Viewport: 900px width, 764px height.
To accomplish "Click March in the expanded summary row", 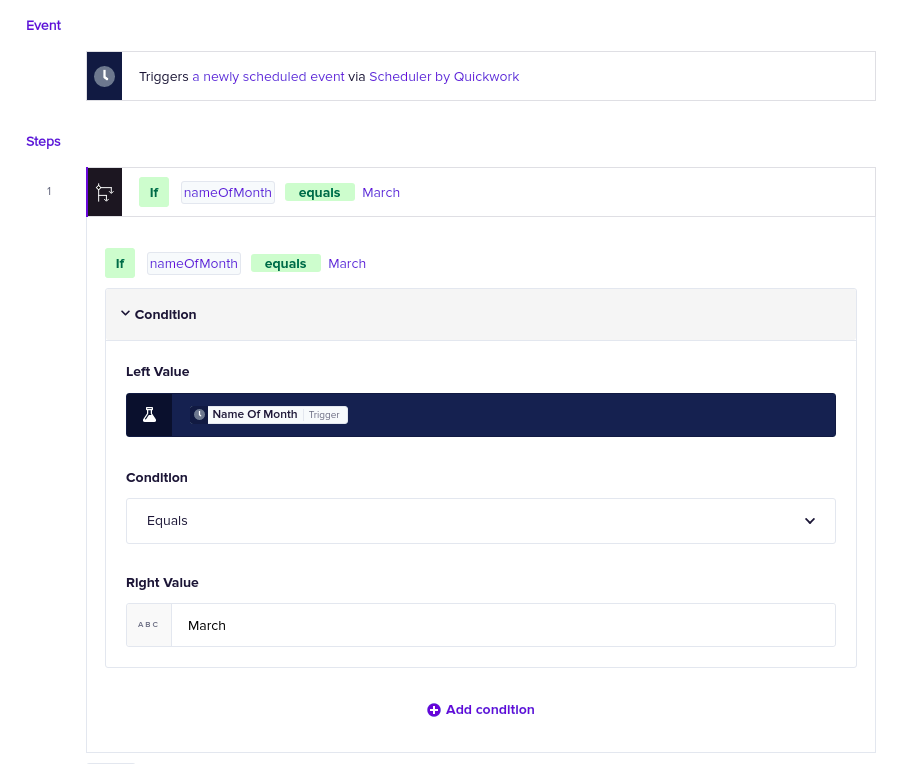I will (x=347, y=263).
